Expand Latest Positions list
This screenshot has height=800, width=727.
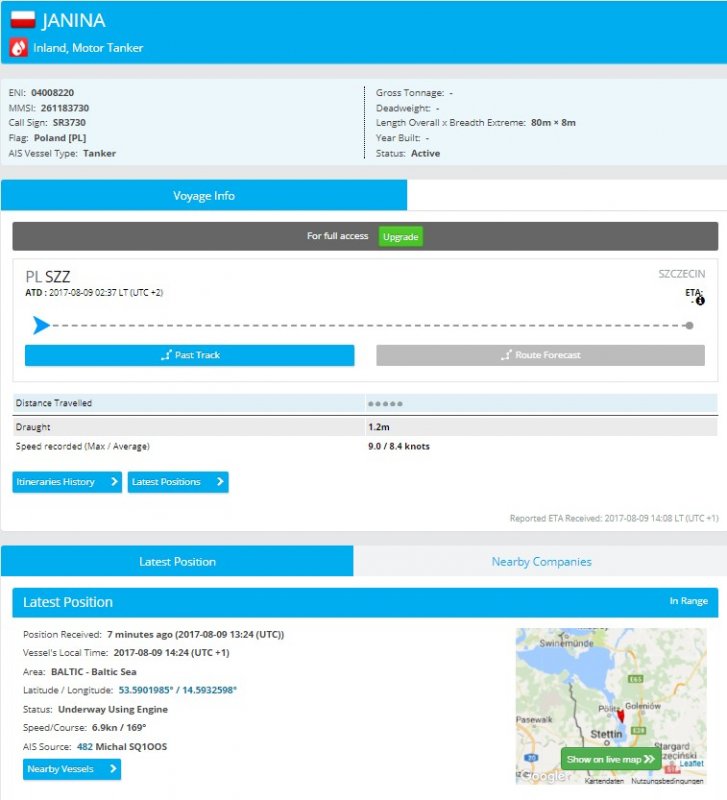point(177,482)
